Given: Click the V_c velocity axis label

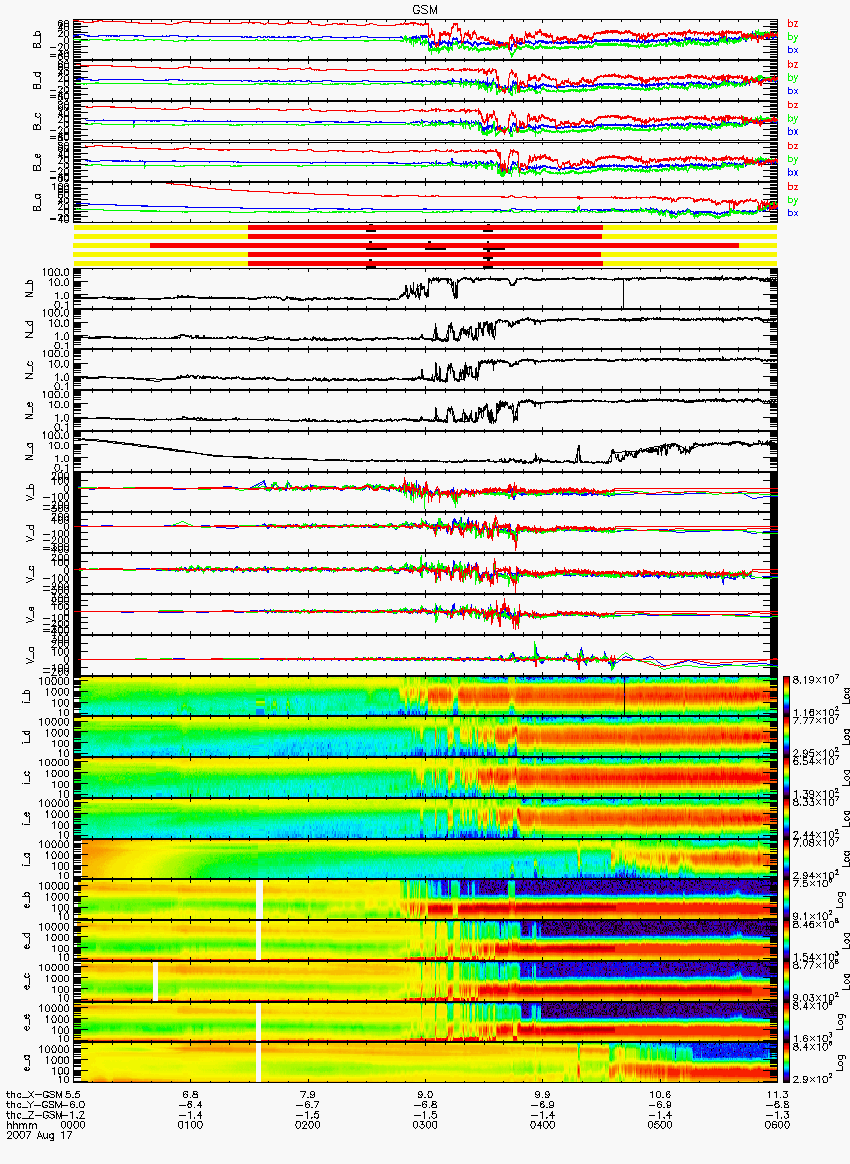Looking at the screenshot, I should (x=31, y=572).
